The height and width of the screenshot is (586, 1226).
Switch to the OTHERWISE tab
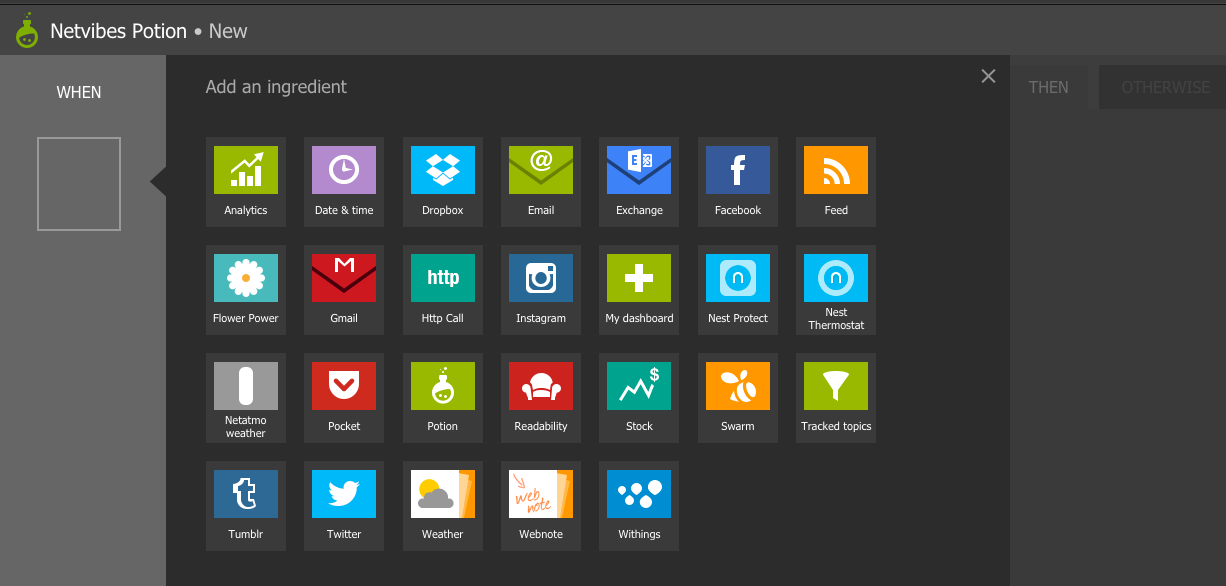coord(1165,87)
